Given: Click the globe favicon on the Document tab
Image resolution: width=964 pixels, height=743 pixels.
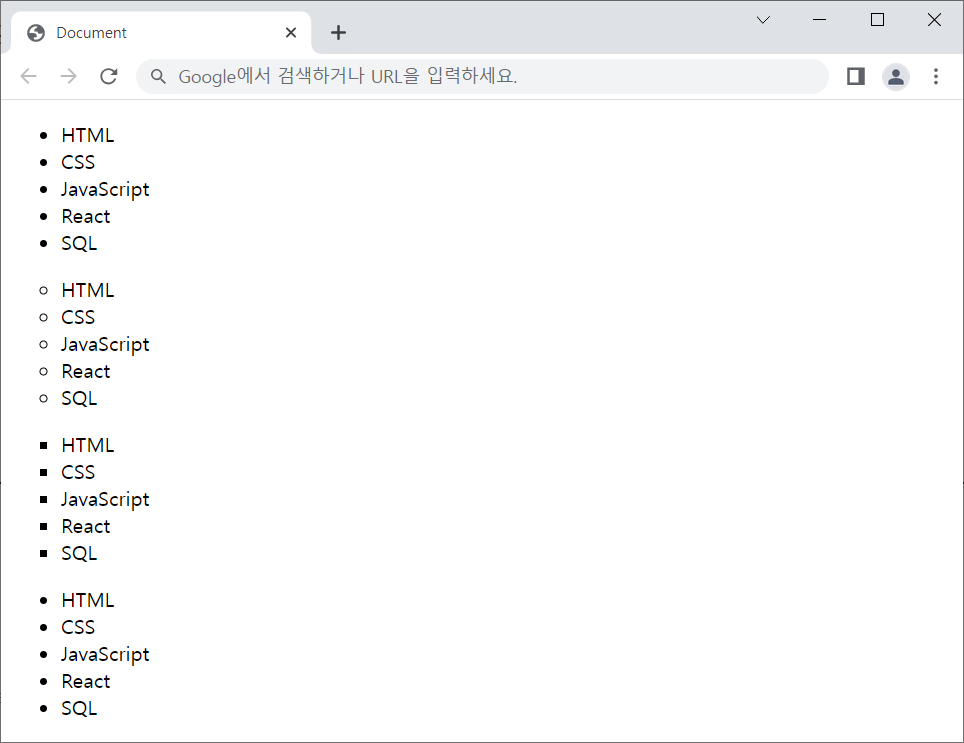Looking at the screenshot, I should [x=36, y=33].
